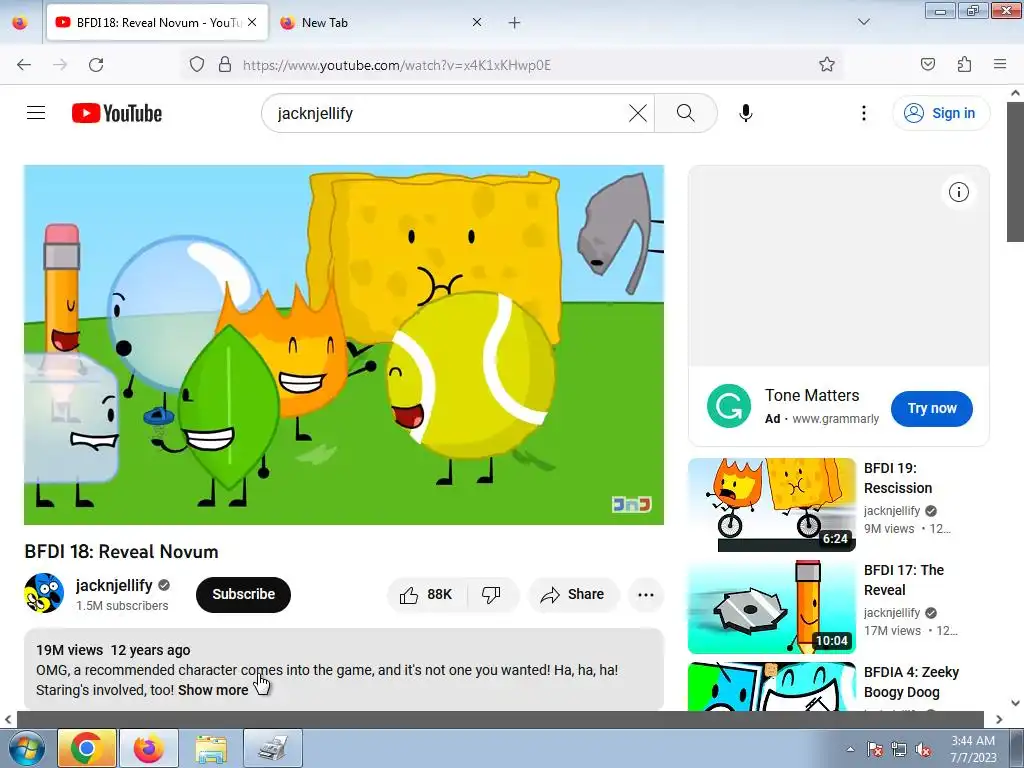Click on the video player
The height and width of the screenshot is (768, 1024).
pos(344,345)
